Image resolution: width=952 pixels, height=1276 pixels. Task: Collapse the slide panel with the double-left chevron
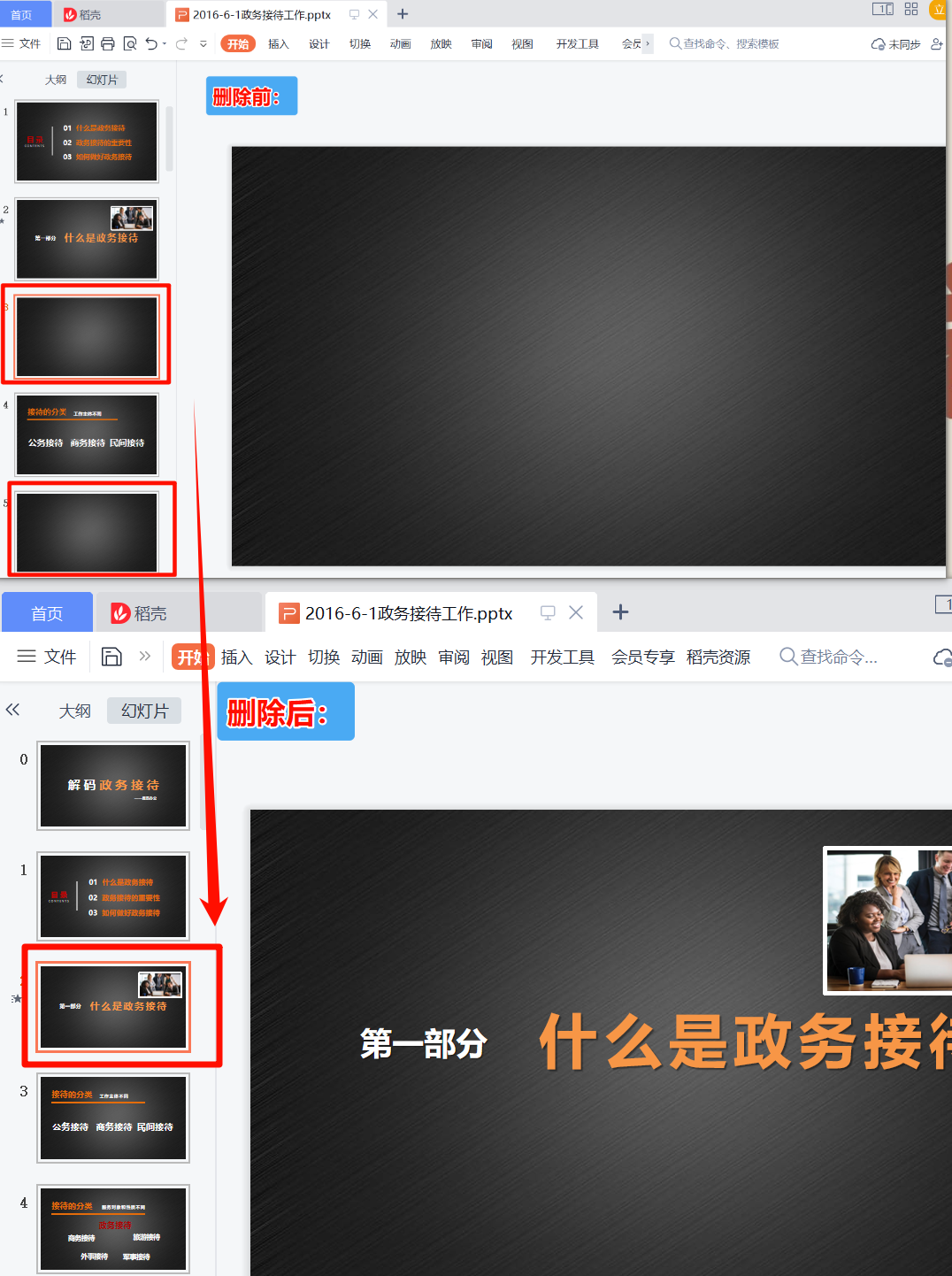(12, 710)
